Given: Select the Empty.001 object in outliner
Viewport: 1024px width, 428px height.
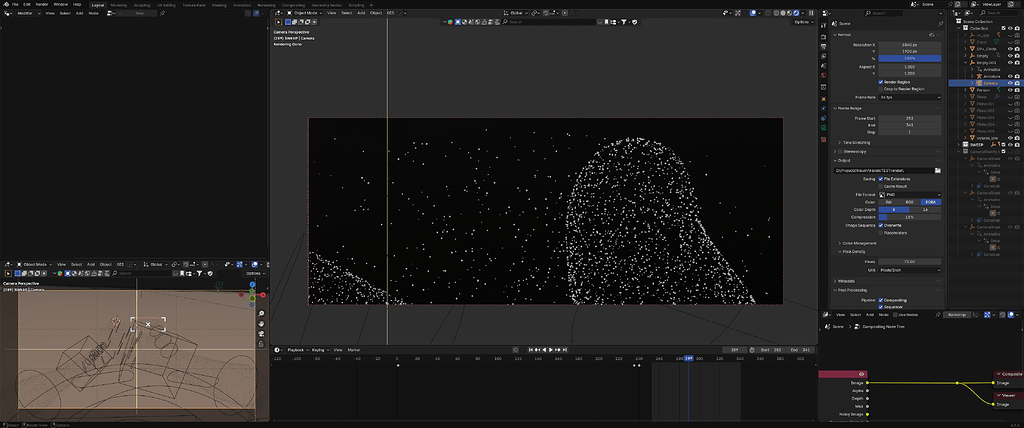Looking at the screenshot, I should 987,63.
